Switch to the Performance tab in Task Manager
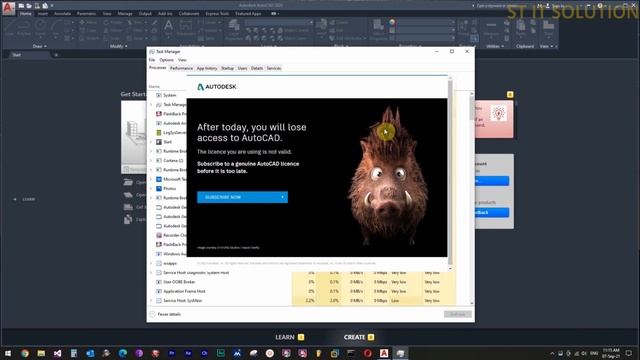 tap(181, 68)
